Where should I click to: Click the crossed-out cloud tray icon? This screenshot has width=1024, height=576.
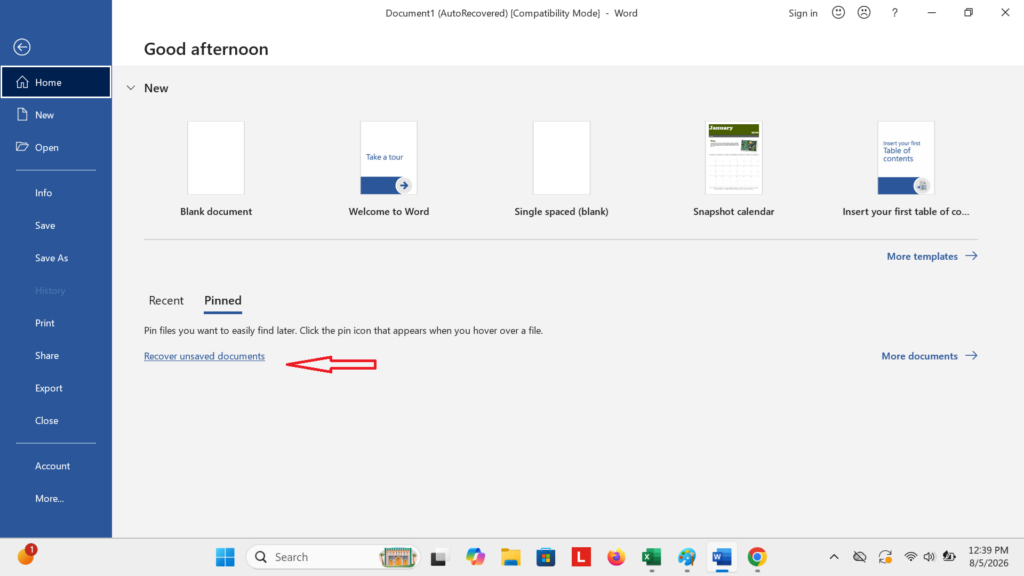click(x=859, y=557)
